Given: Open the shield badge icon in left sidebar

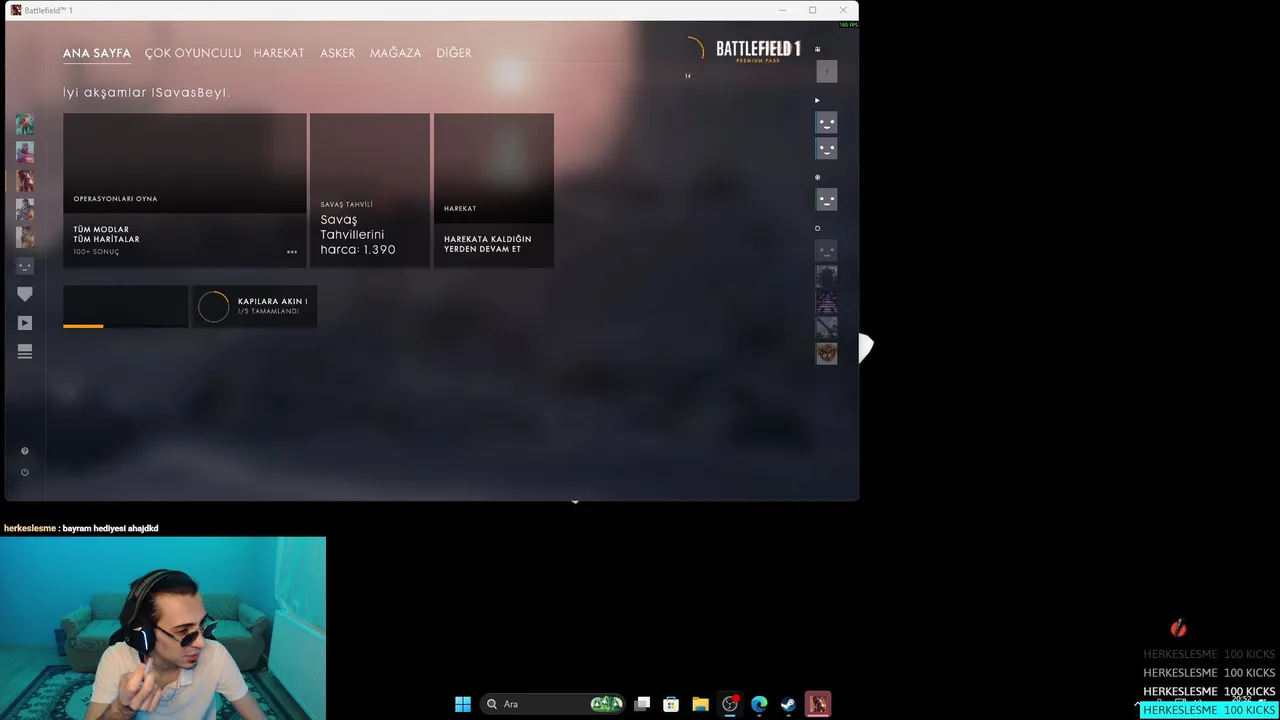Looking at the screenshot, I should point(25,294).
